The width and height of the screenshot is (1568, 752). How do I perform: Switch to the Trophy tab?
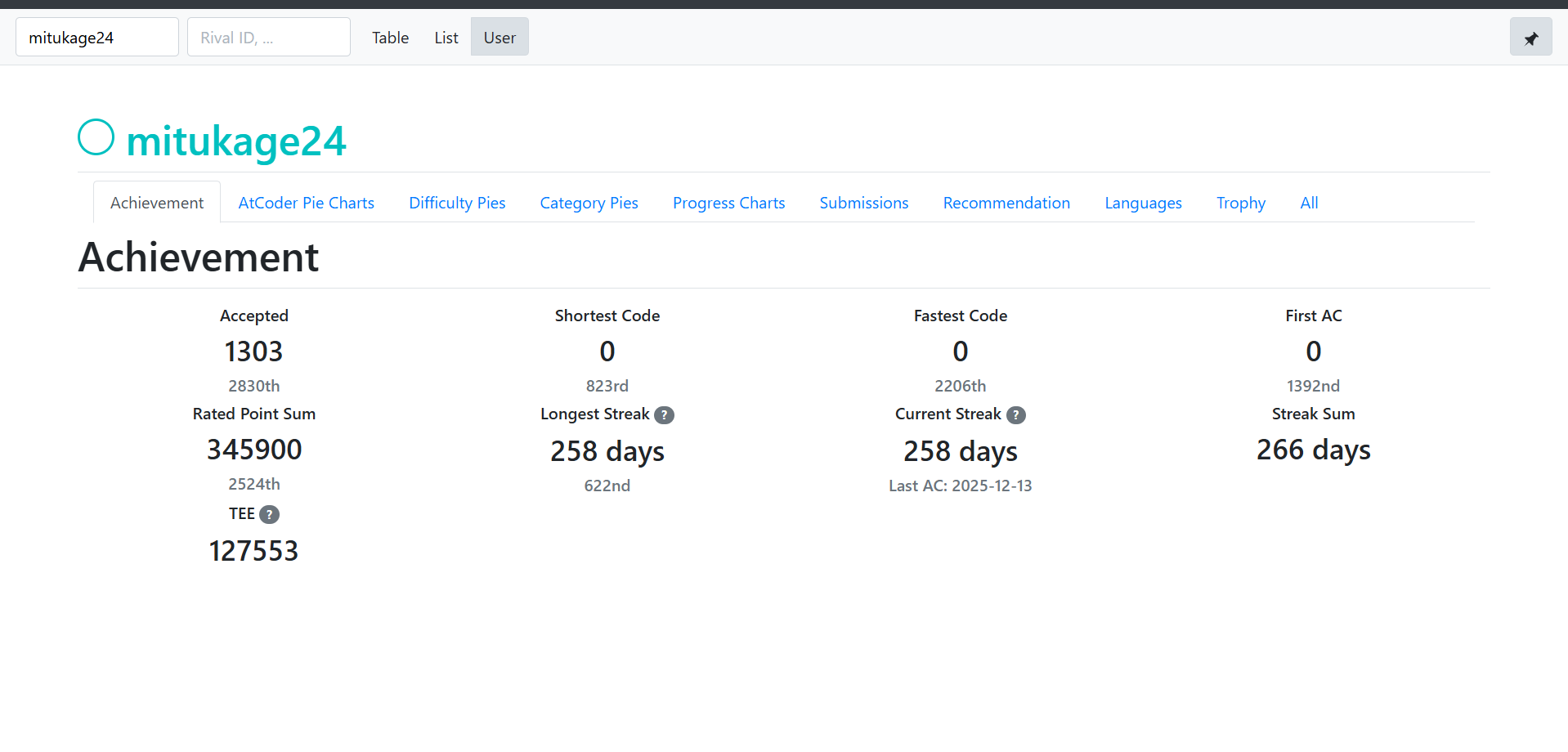[1241, 203]
